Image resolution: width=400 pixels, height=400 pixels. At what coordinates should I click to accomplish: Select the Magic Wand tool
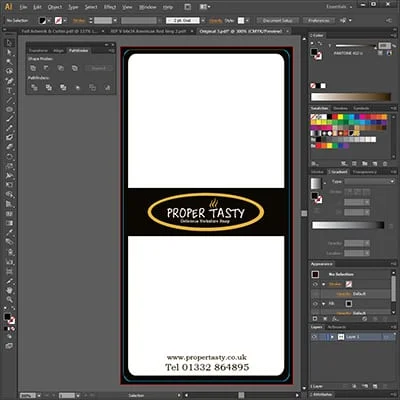pyautogui.click(x=9, y=62)
